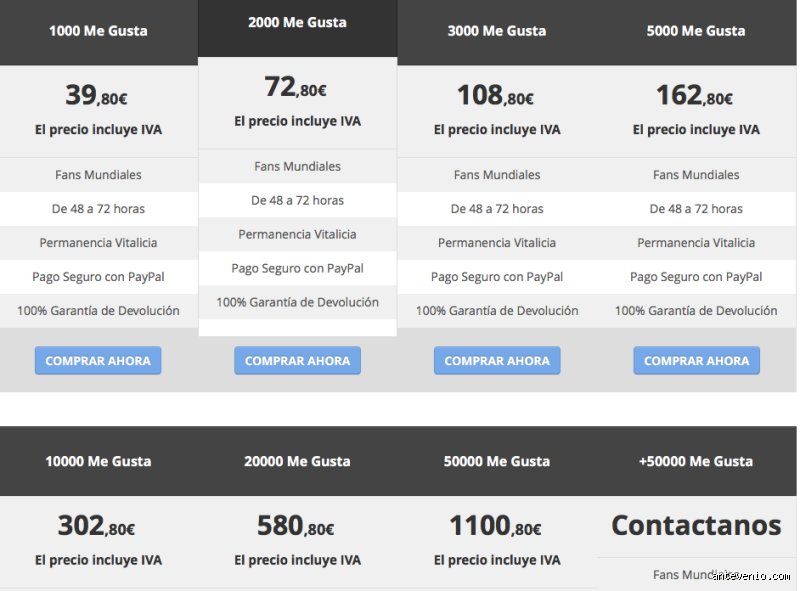Select the 5000 Me Gusta plan header
This screenshot has height=591, width=800.
point(696,31)
